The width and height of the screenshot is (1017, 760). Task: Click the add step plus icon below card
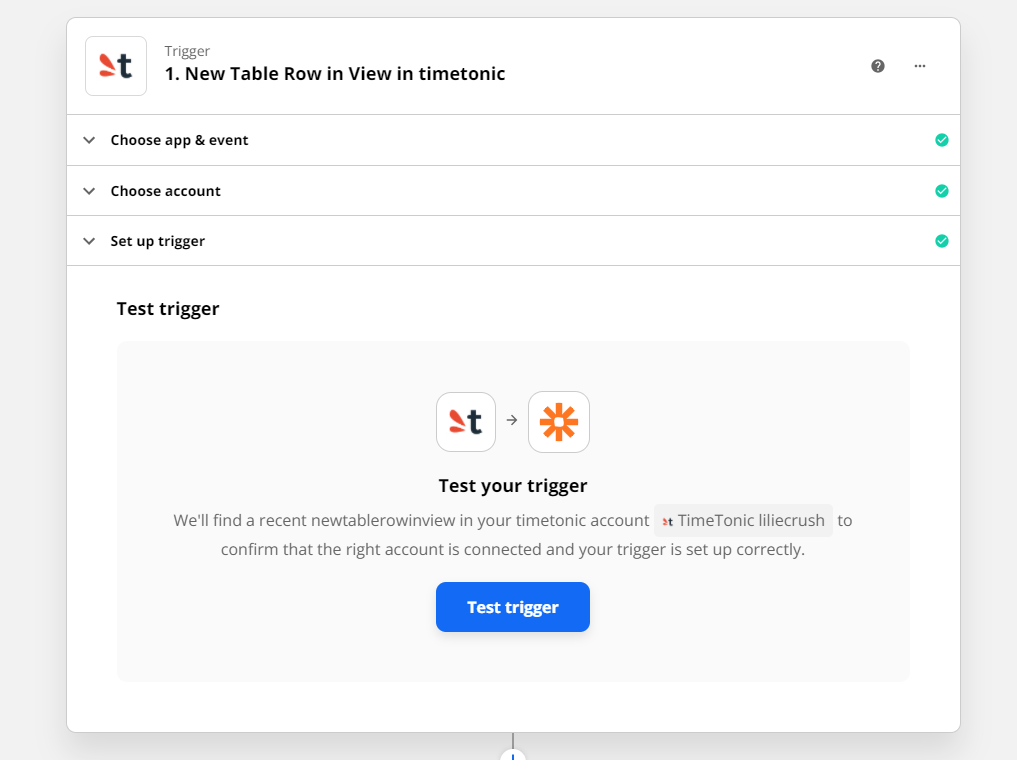[x=513, y=755]
